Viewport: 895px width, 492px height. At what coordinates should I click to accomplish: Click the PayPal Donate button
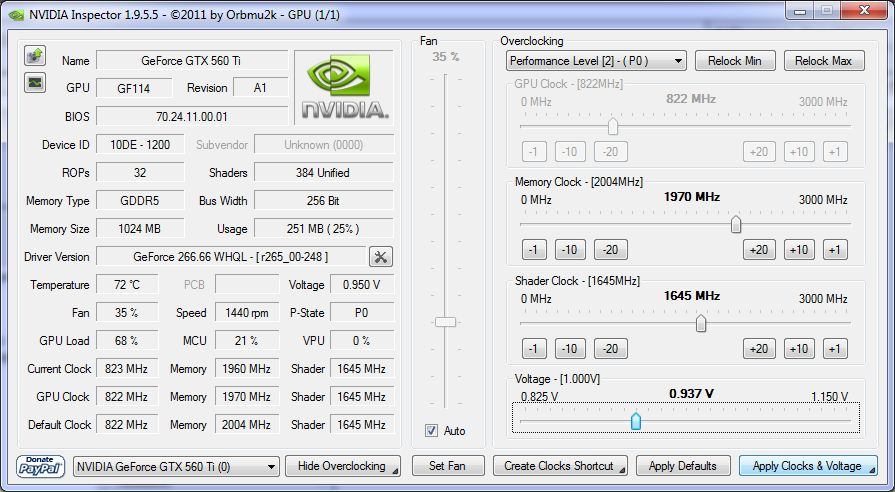pos(39,466)
